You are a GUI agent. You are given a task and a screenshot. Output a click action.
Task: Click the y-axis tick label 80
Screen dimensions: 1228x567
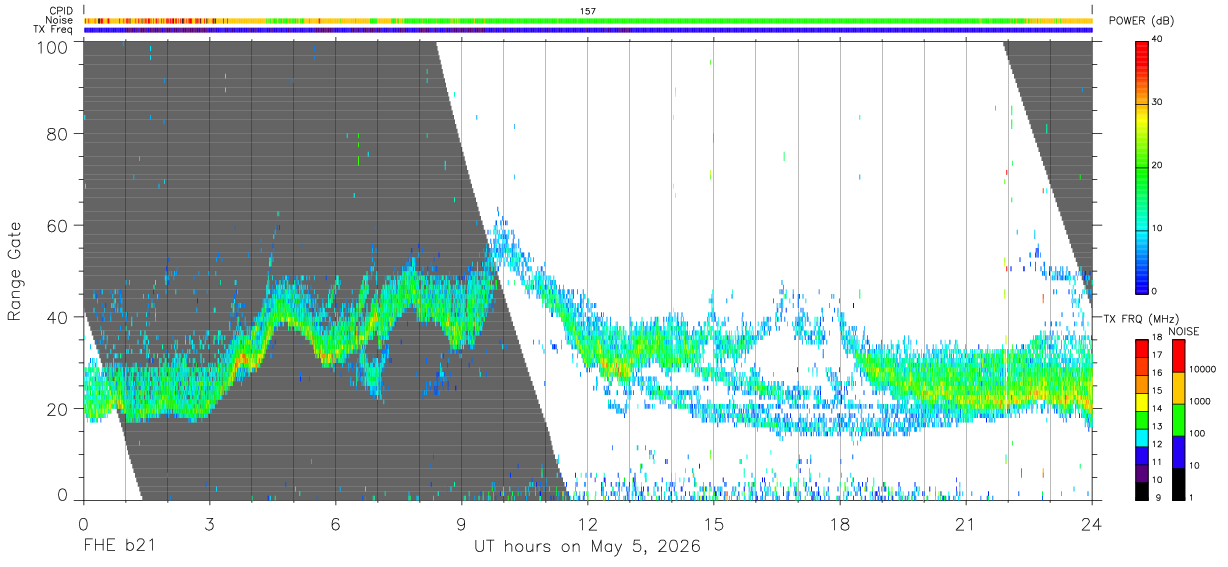point(58,133)
